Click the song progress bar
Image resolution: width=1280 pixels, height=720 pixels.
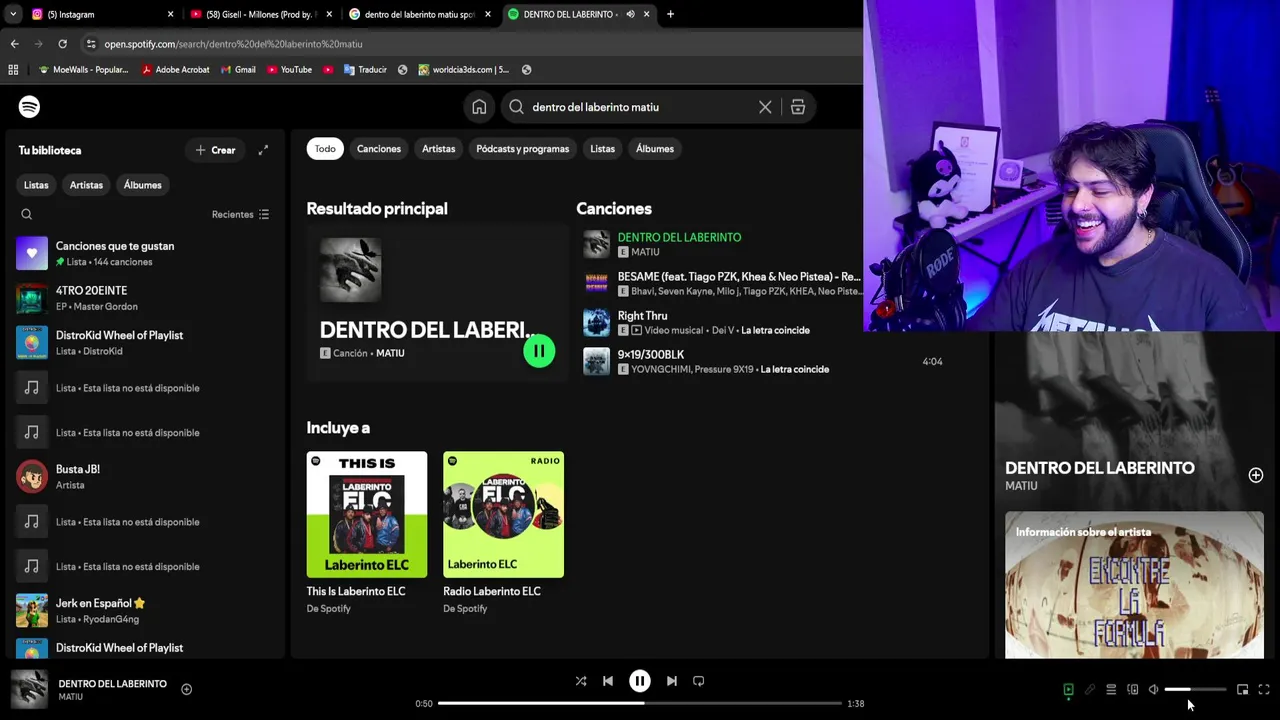pyautogui.click(x=640, y=703)
